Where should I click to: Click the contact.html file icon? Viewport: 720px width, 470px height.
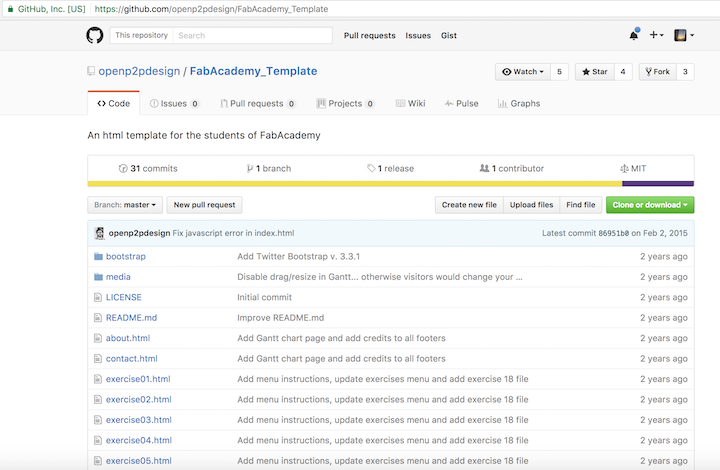click(98, 358)
